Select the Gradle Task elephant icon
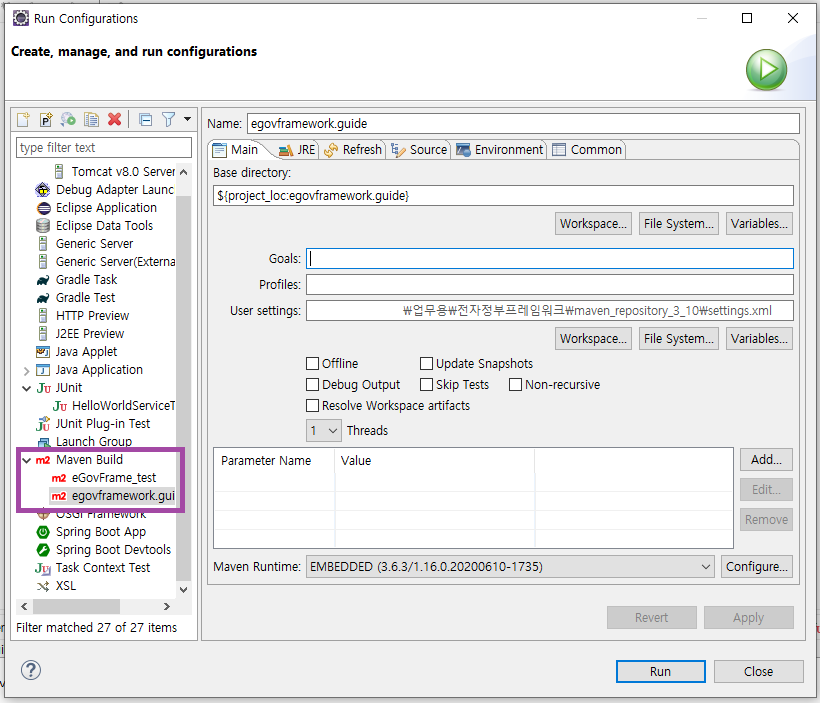 click(43, 280)
